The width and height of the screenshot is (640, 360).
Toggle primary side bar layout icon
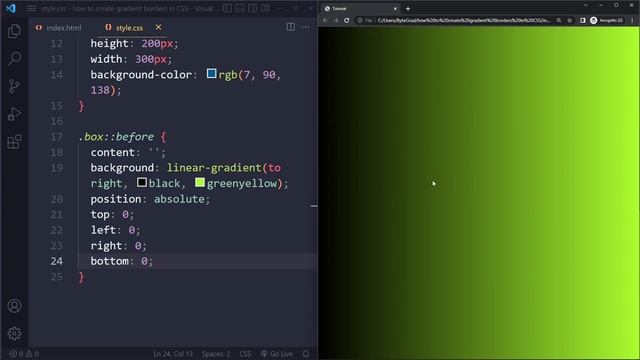(x=227, y=8)
